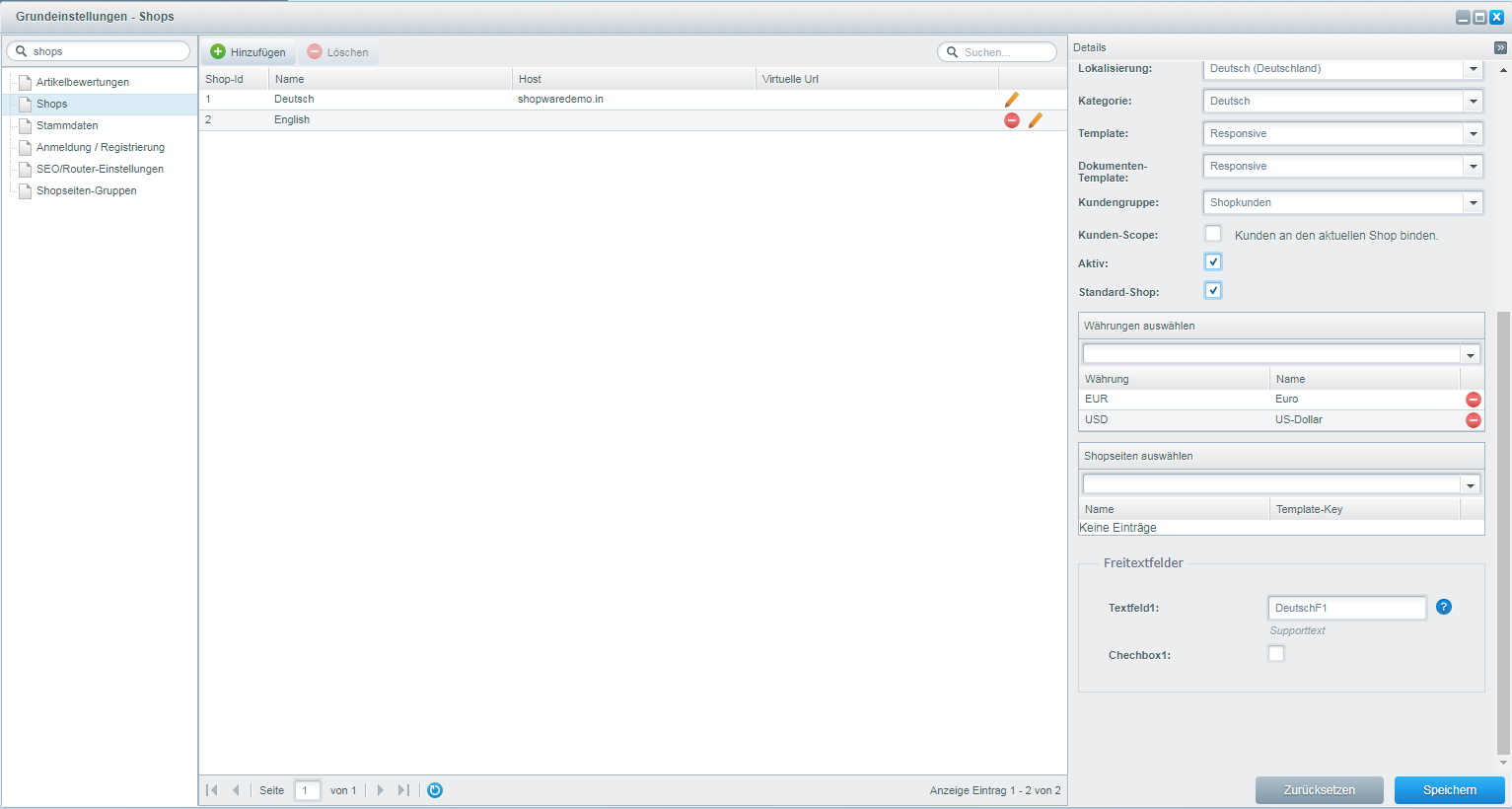This screenshot has height=809, width=1512.
Task: Focus the Textfeld1 input
Action: [x=1347, y=608]
